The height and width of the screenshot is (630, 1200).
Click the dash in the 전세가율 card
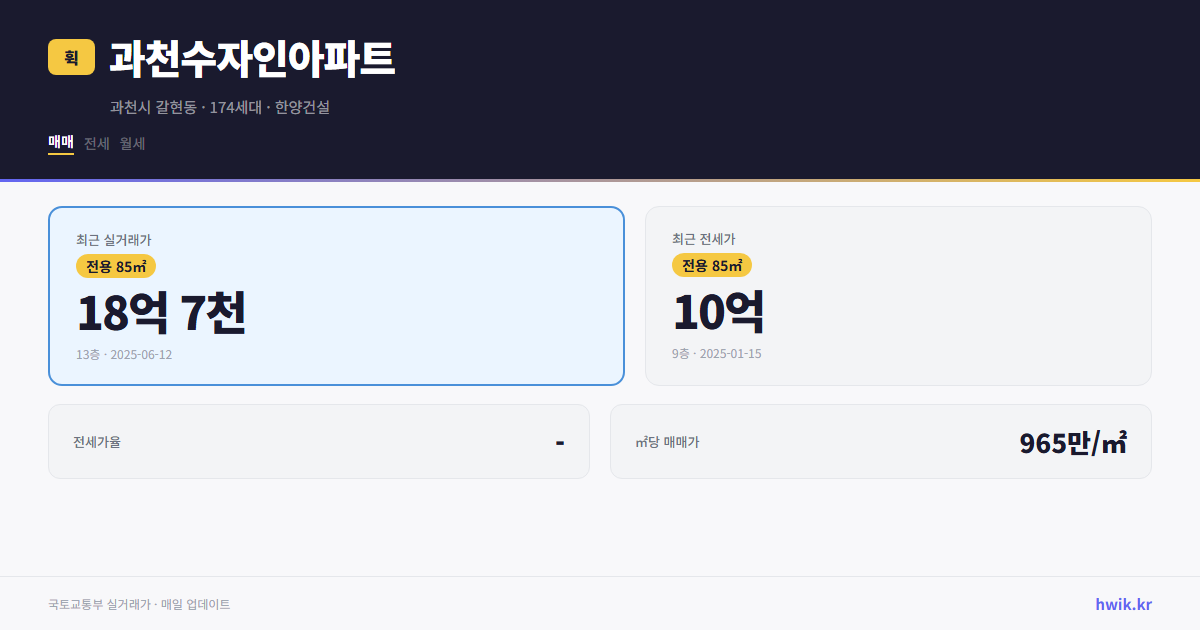560,441
